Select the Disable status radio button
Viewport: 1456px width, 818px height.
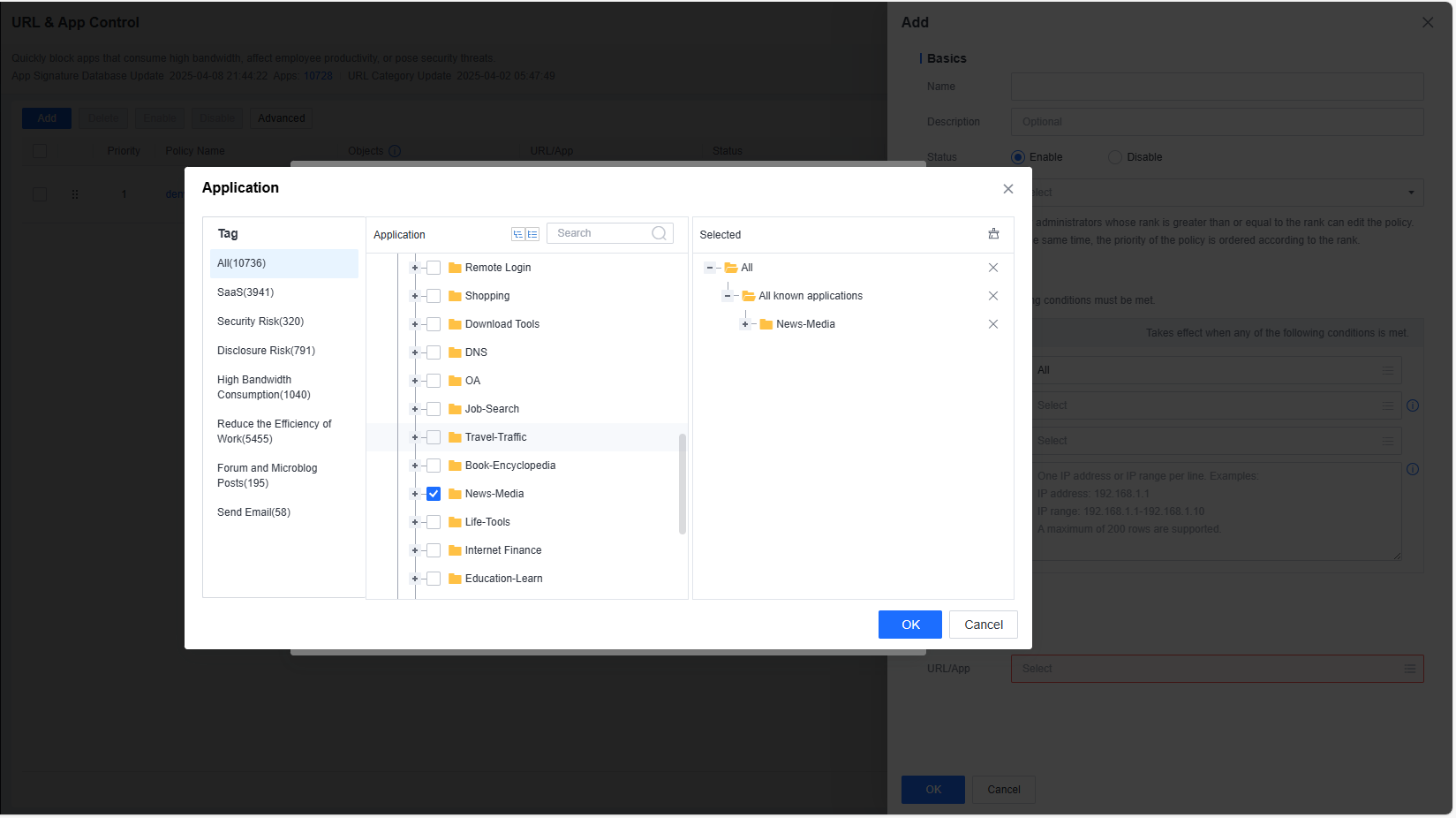(x=1115, y=157)
